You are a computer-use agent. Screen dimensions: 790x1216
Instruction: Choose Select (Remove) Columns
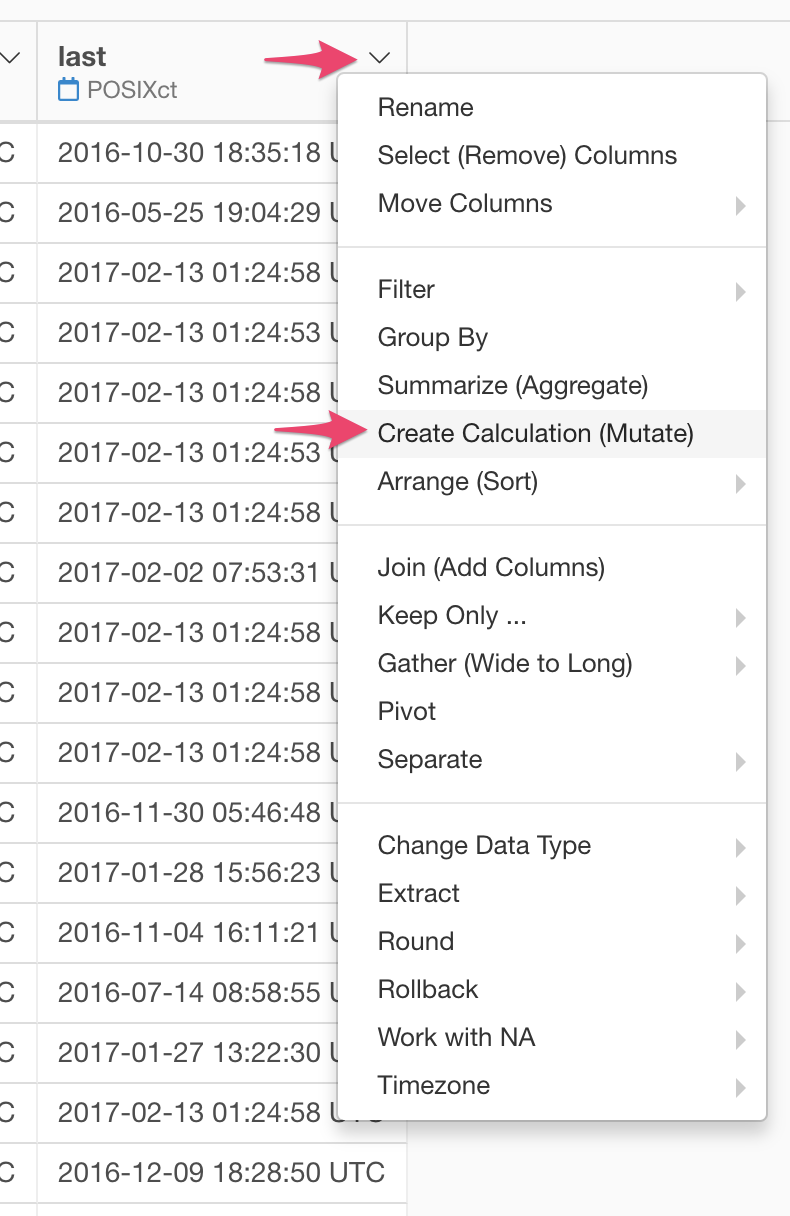pos(527,155)
